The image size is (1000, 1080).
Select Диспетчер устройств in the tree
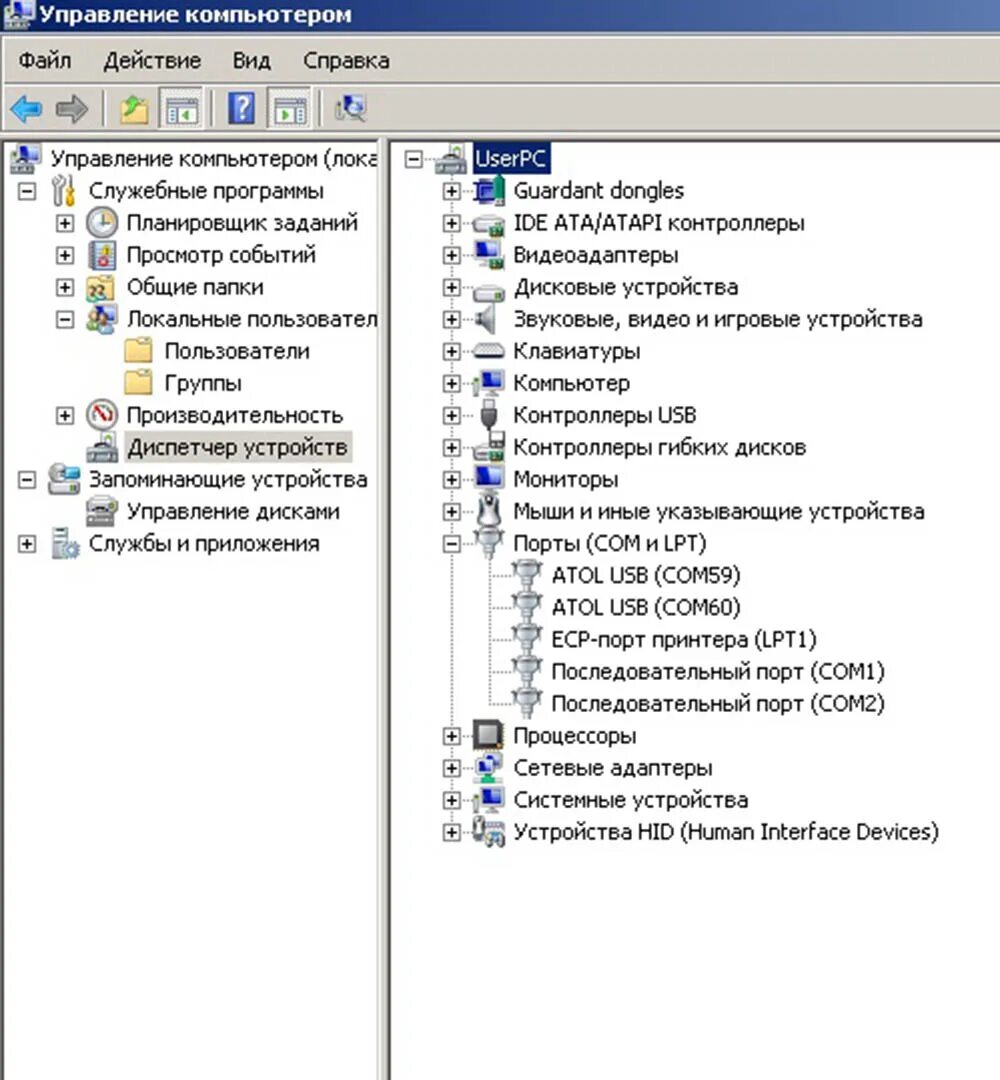(238, 448)
